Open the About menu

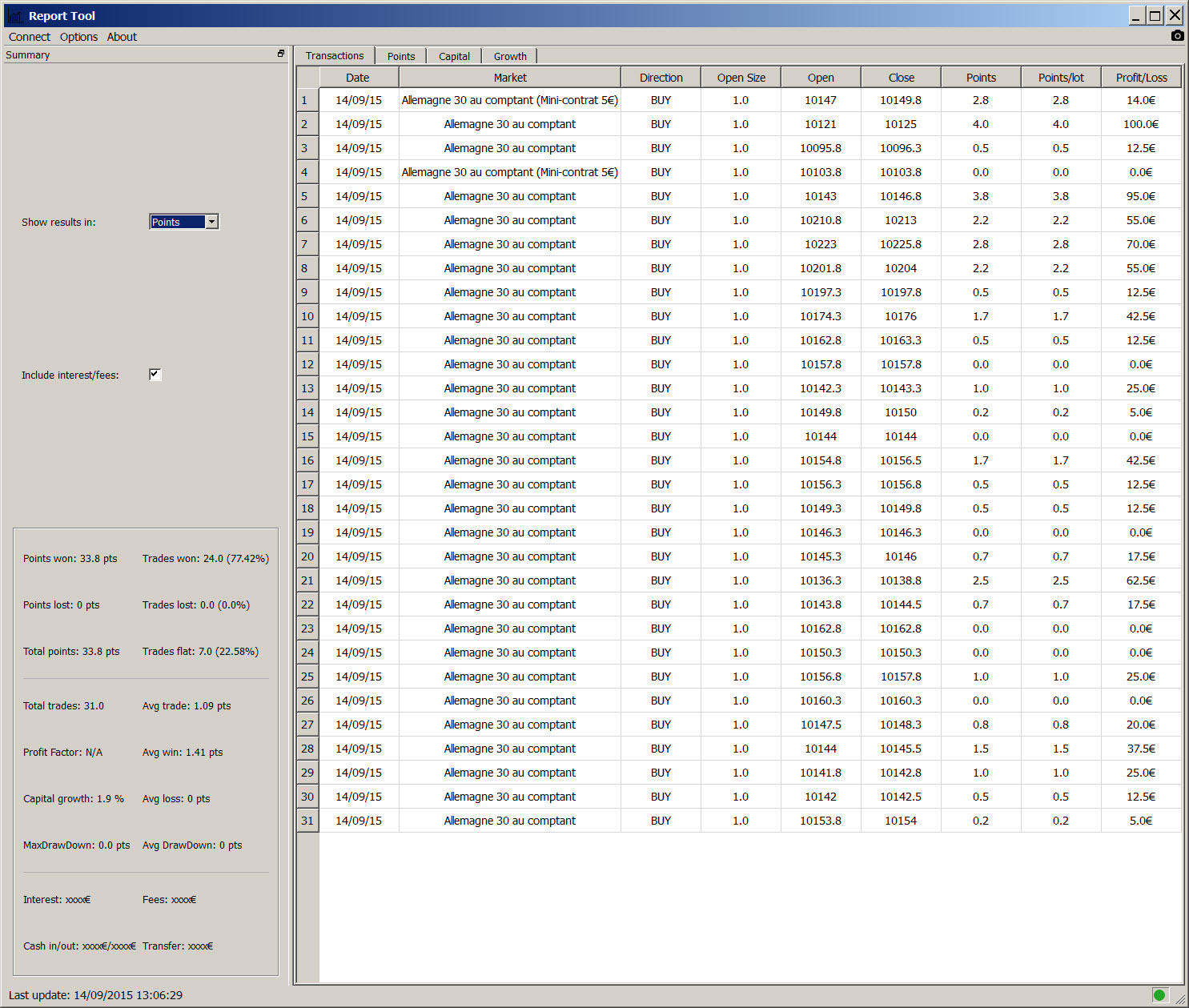tap(122, 37)
